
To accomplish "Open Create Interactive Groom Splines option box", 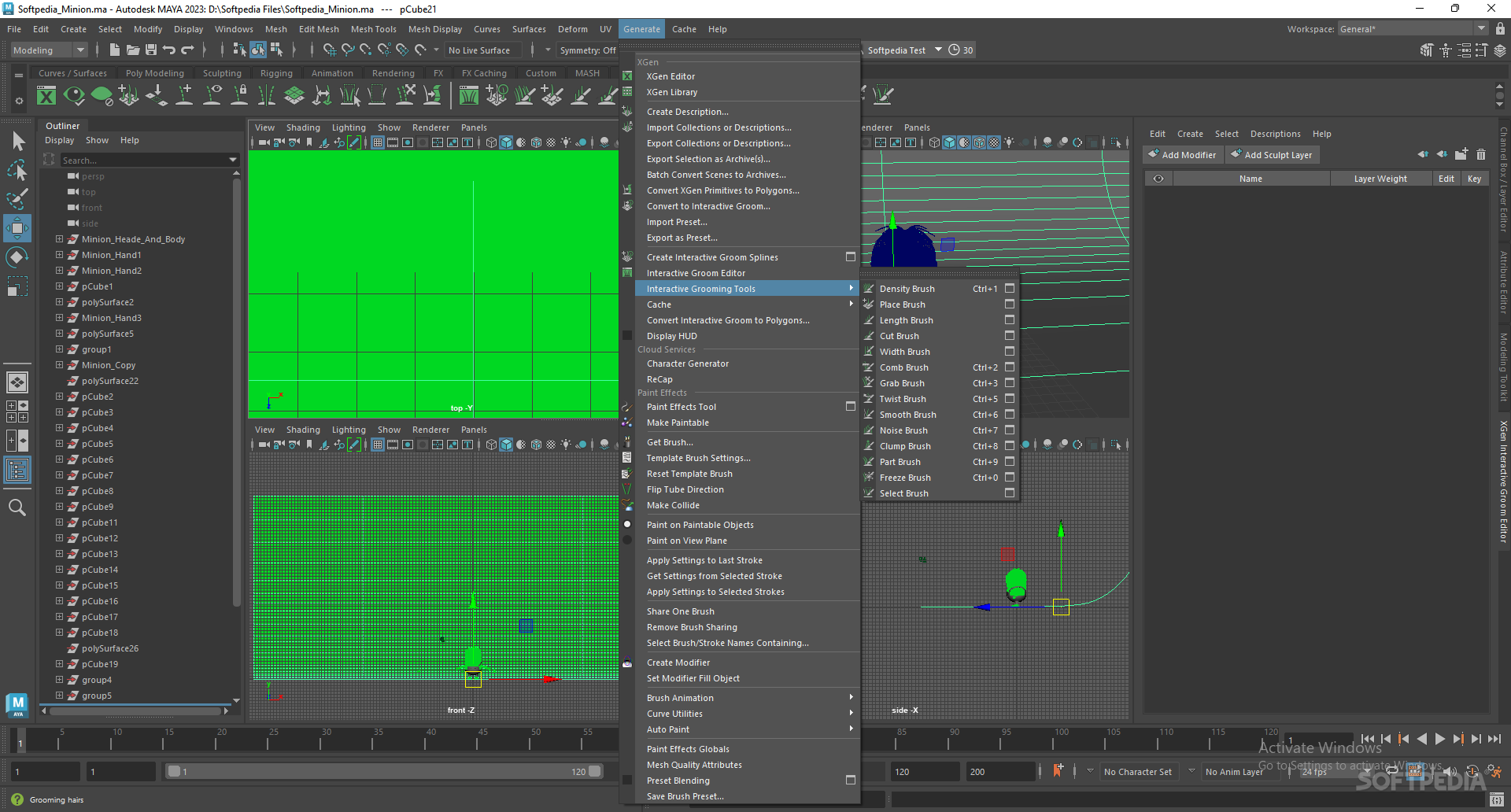I will 851,257.
